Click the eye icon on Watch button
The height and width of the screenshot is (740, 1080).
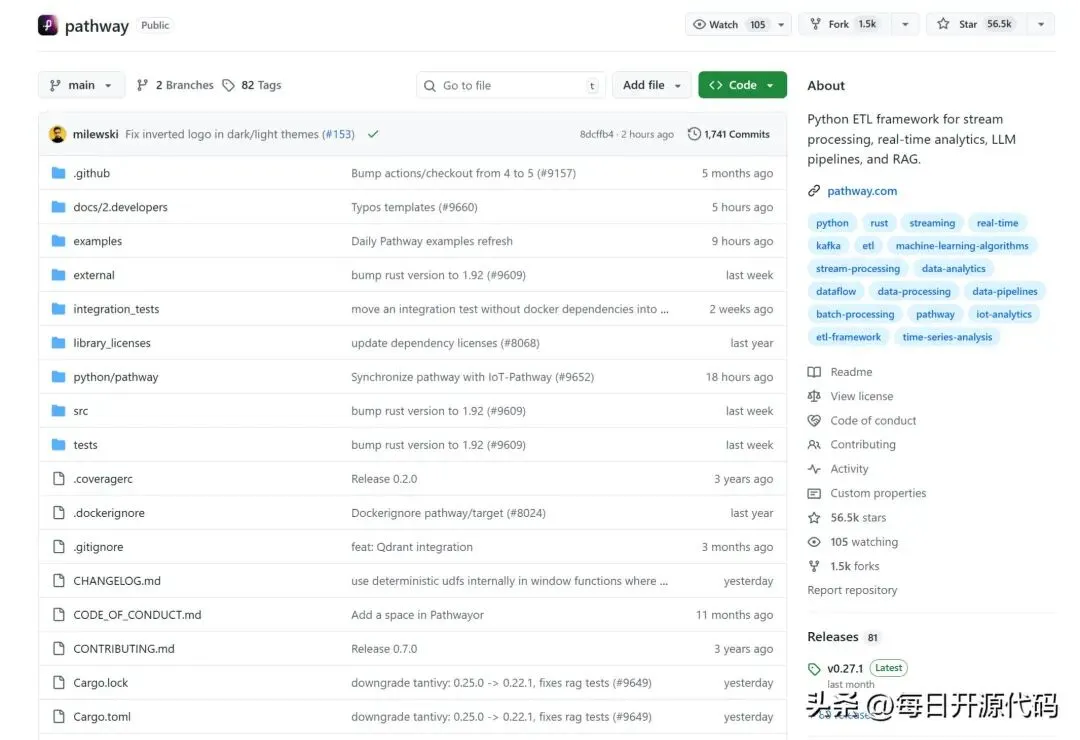point(699,24)
